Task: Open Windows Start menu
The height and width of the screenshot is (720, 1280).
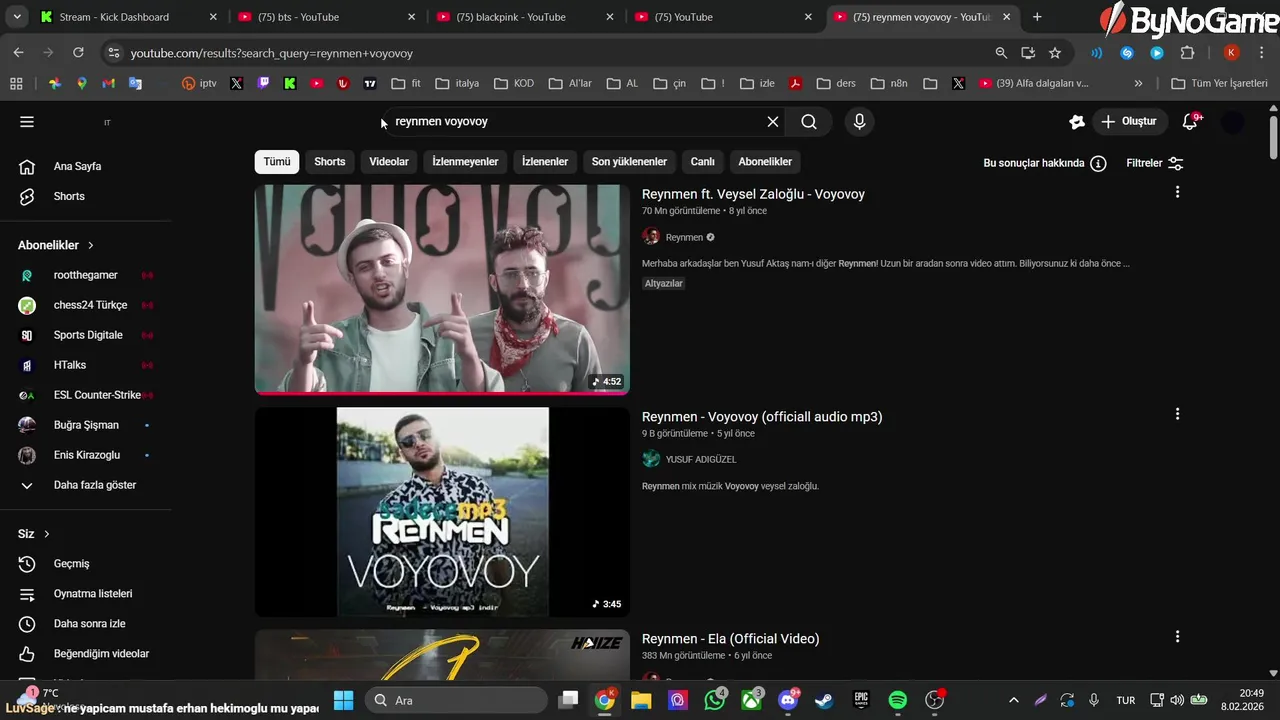Action: pyautogui.click(x=343, y=700)
